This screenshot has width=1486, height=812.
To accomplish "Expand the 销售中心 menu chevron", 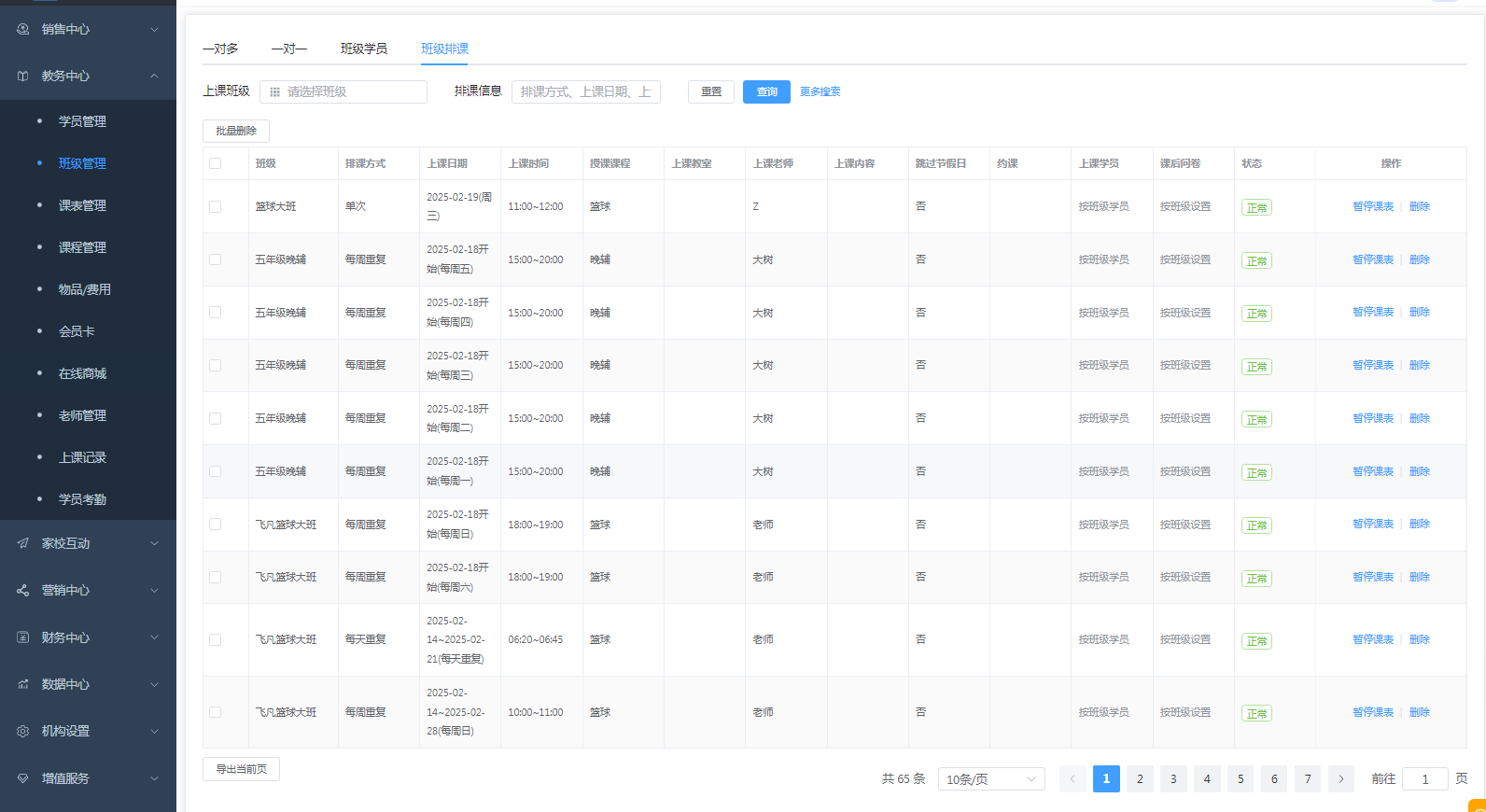I will point(154,29).
